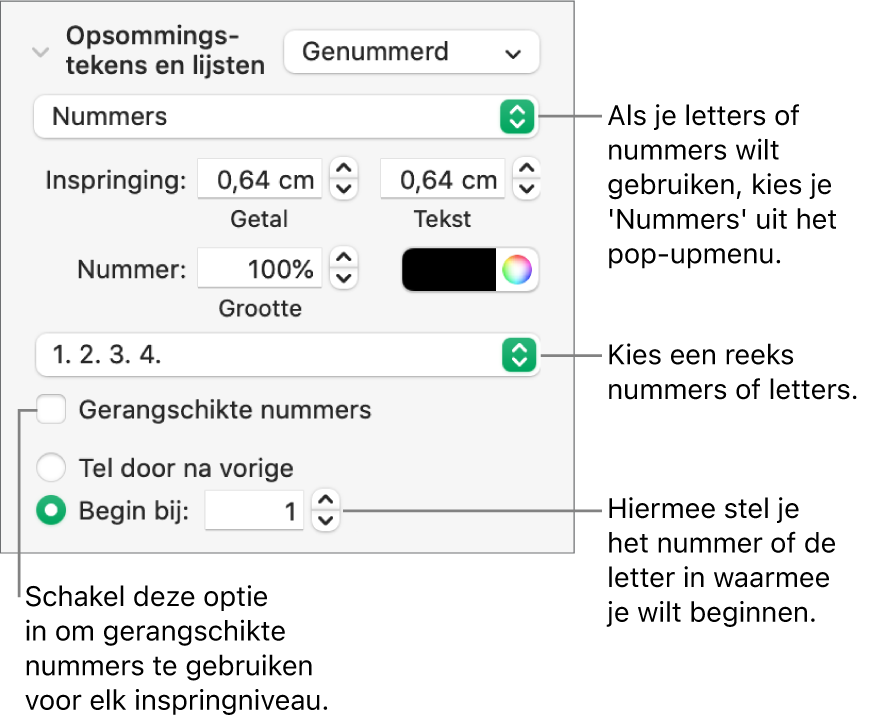Increase the Getal indent value

(x=344, y=169)
